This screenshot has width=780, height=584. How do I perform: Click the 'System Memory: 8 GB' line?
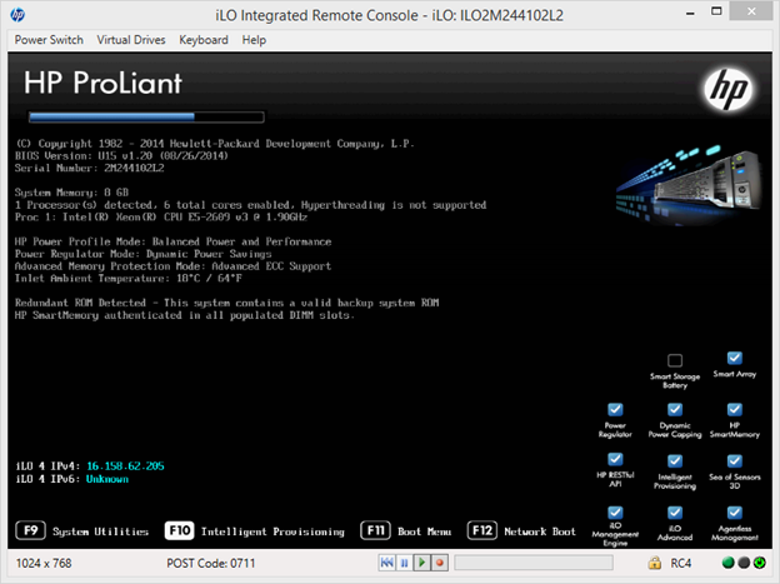tap(72, 193)
